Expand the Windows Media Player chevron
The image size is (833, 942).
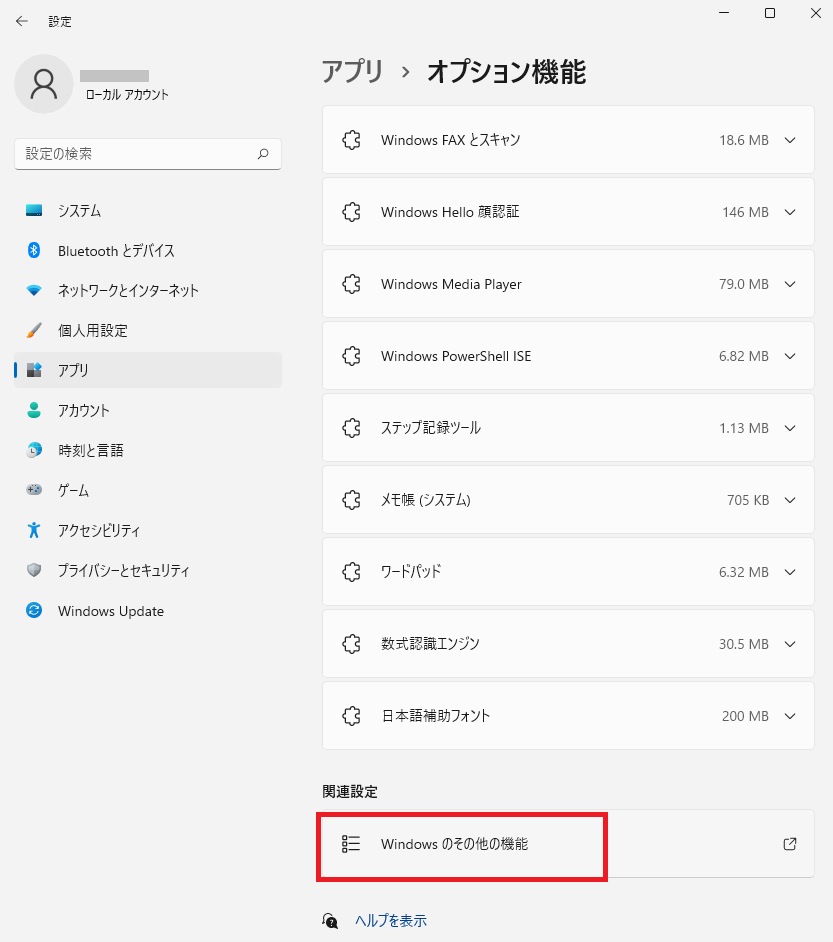click(790, 284)
